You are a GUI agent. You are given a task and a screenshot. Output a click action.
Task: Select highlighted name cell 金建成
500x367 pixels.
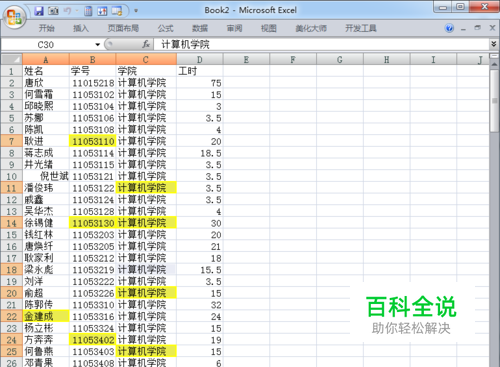coord(46,316)
